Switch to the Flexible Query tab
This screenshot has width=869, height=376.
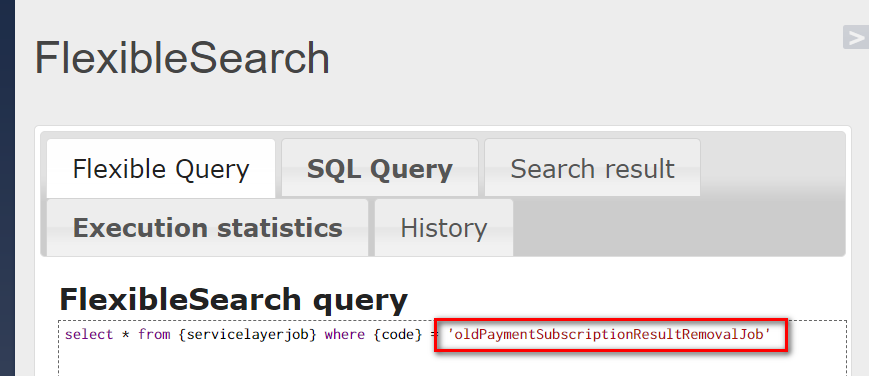click(161, 169)
